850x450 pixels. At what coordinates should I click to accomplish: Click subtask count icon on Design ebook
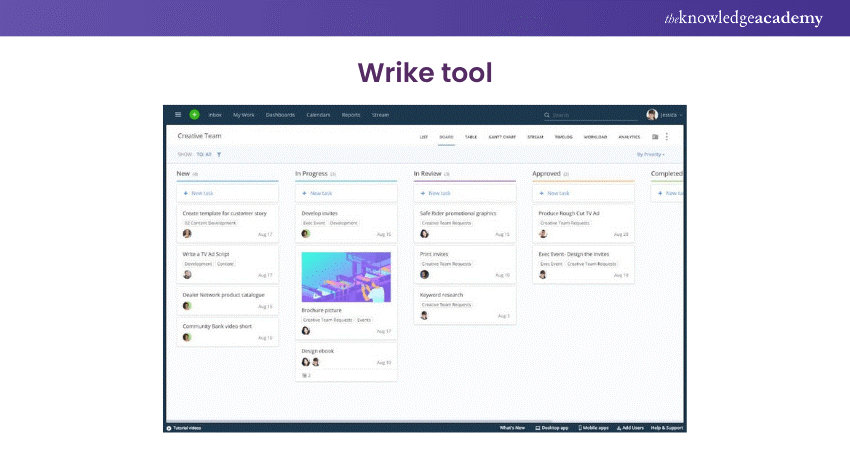click(x=306, y=375)
